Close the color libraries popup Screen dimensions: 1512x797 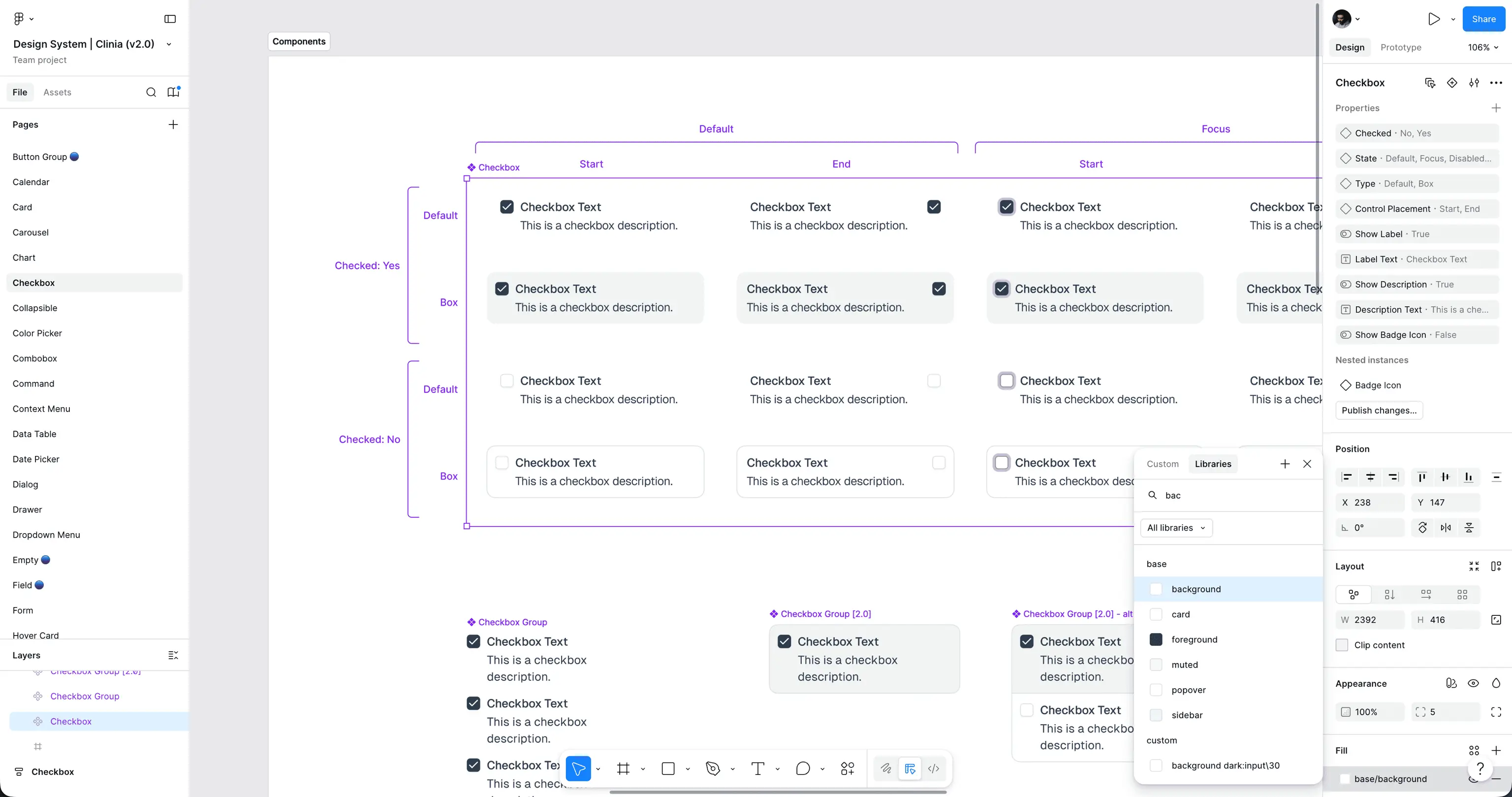click(1307, 464)
